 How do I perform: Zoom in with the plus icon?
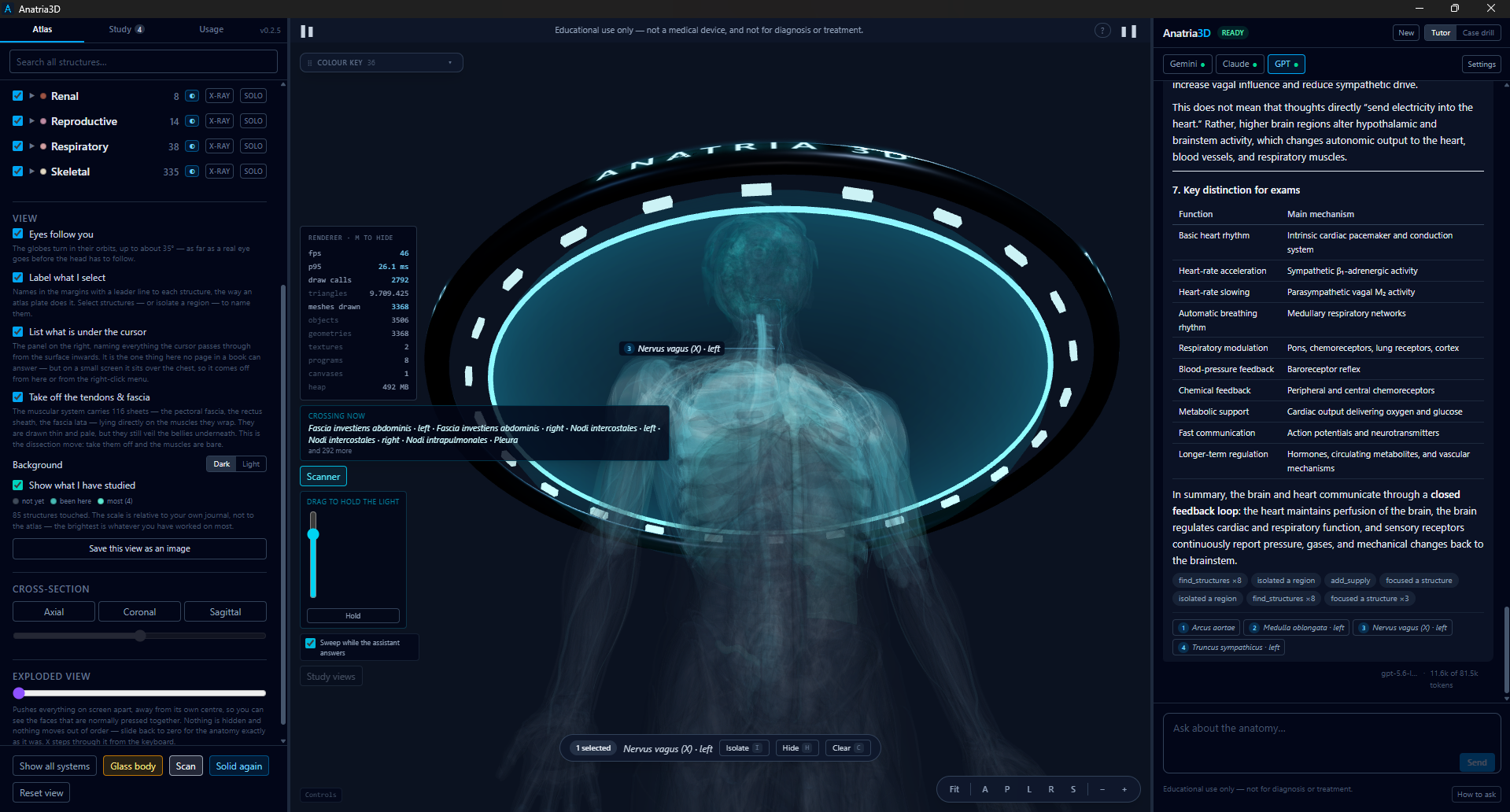[x=1124, y=789]
